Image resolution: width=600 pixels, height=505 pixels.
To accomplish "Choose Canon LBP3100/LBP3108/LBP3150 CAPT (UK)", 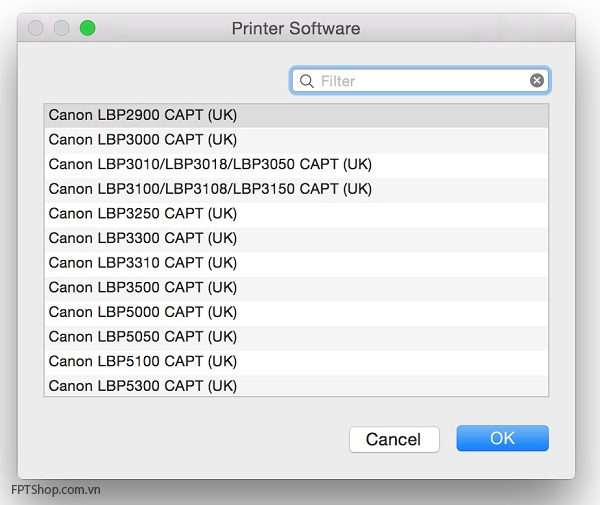I will tap(296, 189).
